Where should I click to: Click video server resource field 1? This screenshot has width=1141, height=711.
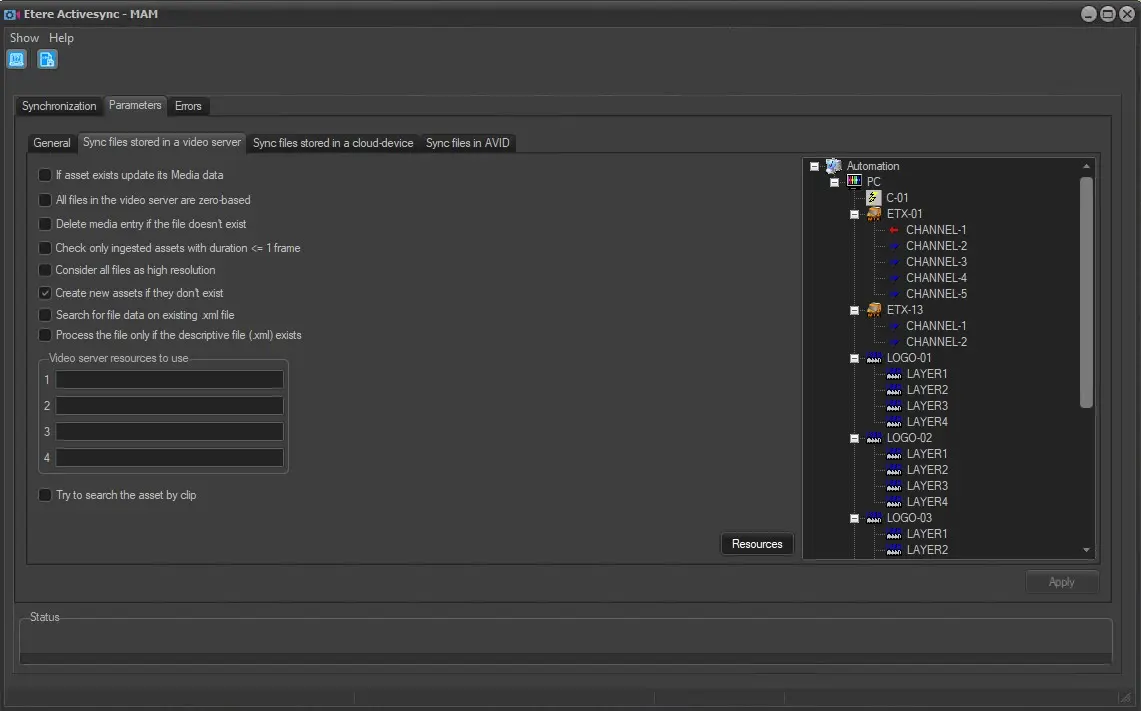(x=169, y=380)
